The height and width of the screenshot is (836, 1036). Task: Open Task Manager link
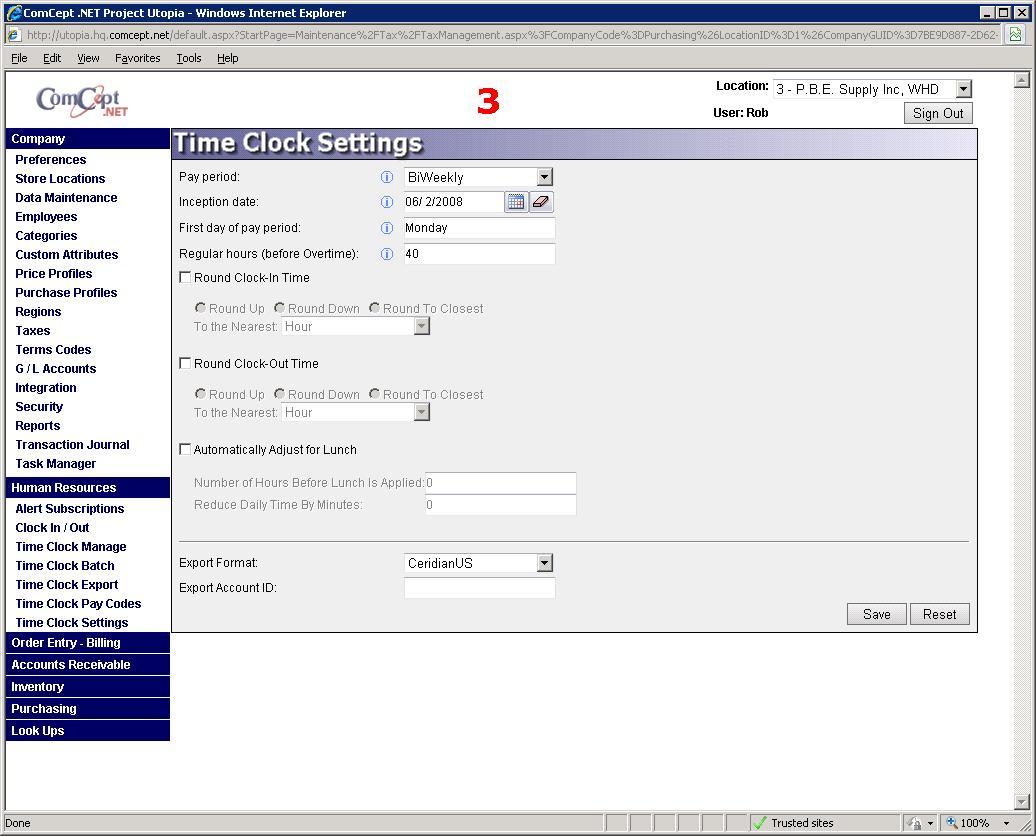click(x=56, y=464)
